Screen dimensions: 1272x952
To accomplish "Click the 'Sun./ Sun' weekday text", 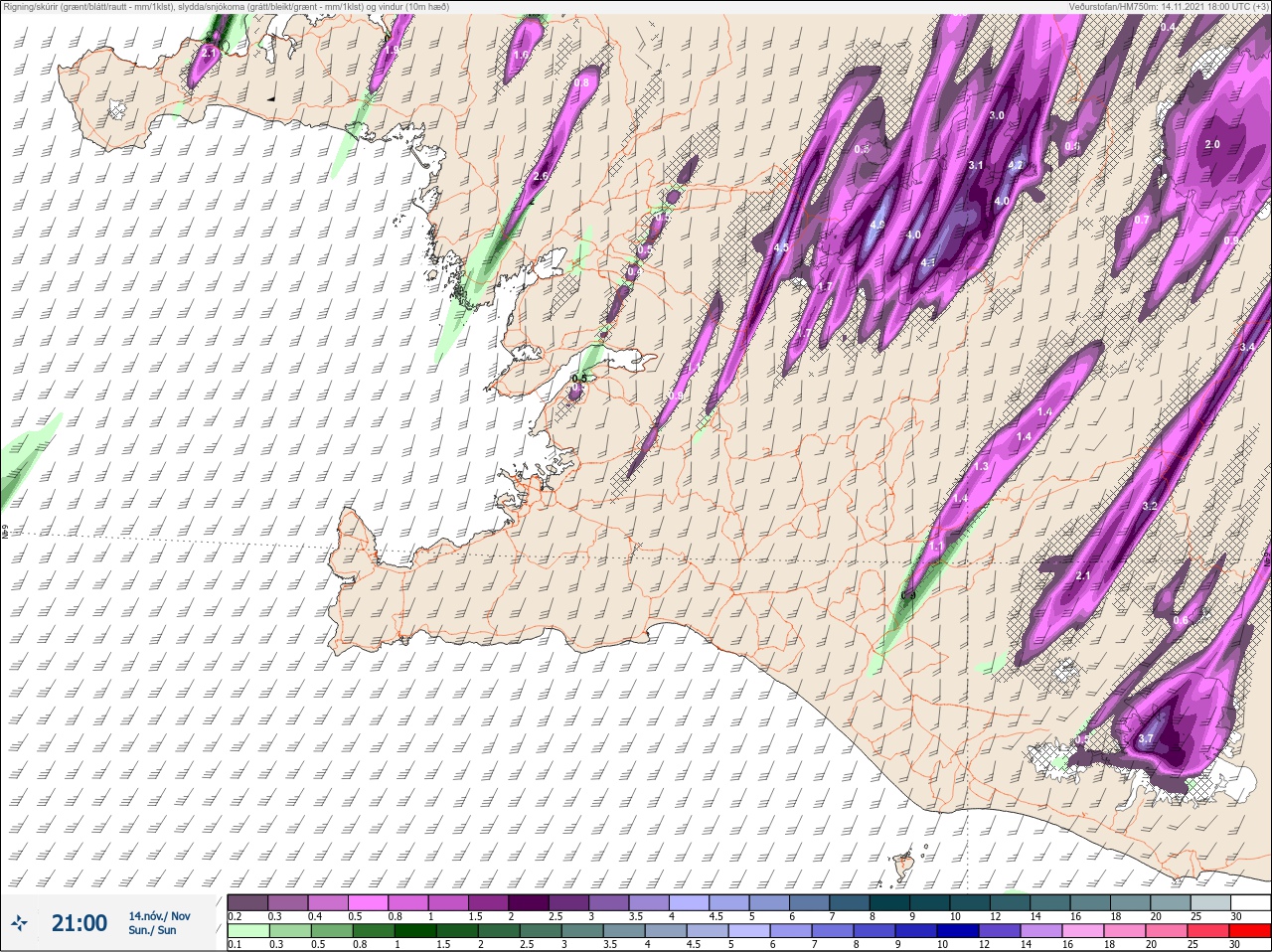I will coord(152,930).
